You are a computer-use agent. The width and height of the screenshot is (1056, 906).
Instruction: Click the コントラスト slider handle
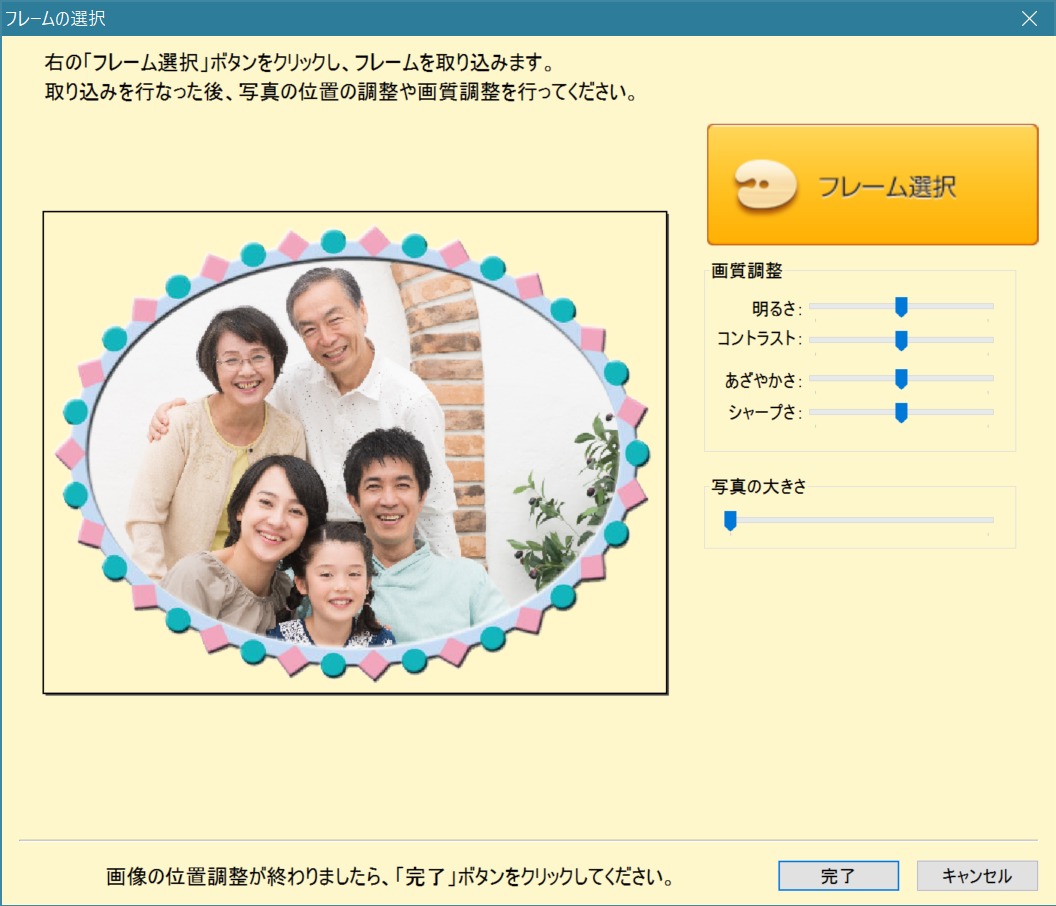pos(901,340)
